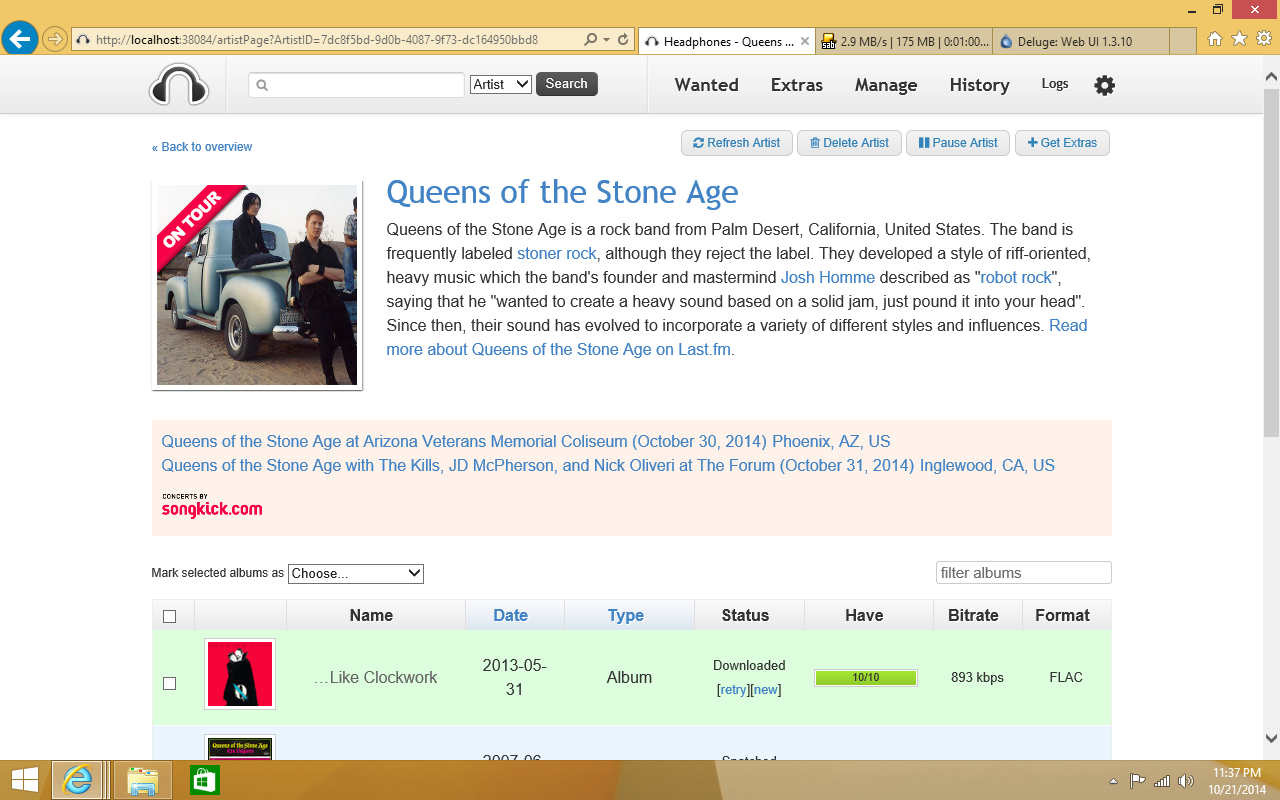Click the browser forward arrow button
This screenshot has width=1280, height=800.
[55, 40]
